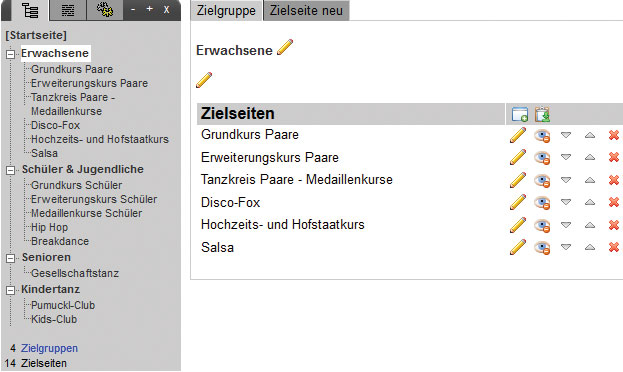Open the gear settings panel tab

pyautogui.click(x=105, y=10)
